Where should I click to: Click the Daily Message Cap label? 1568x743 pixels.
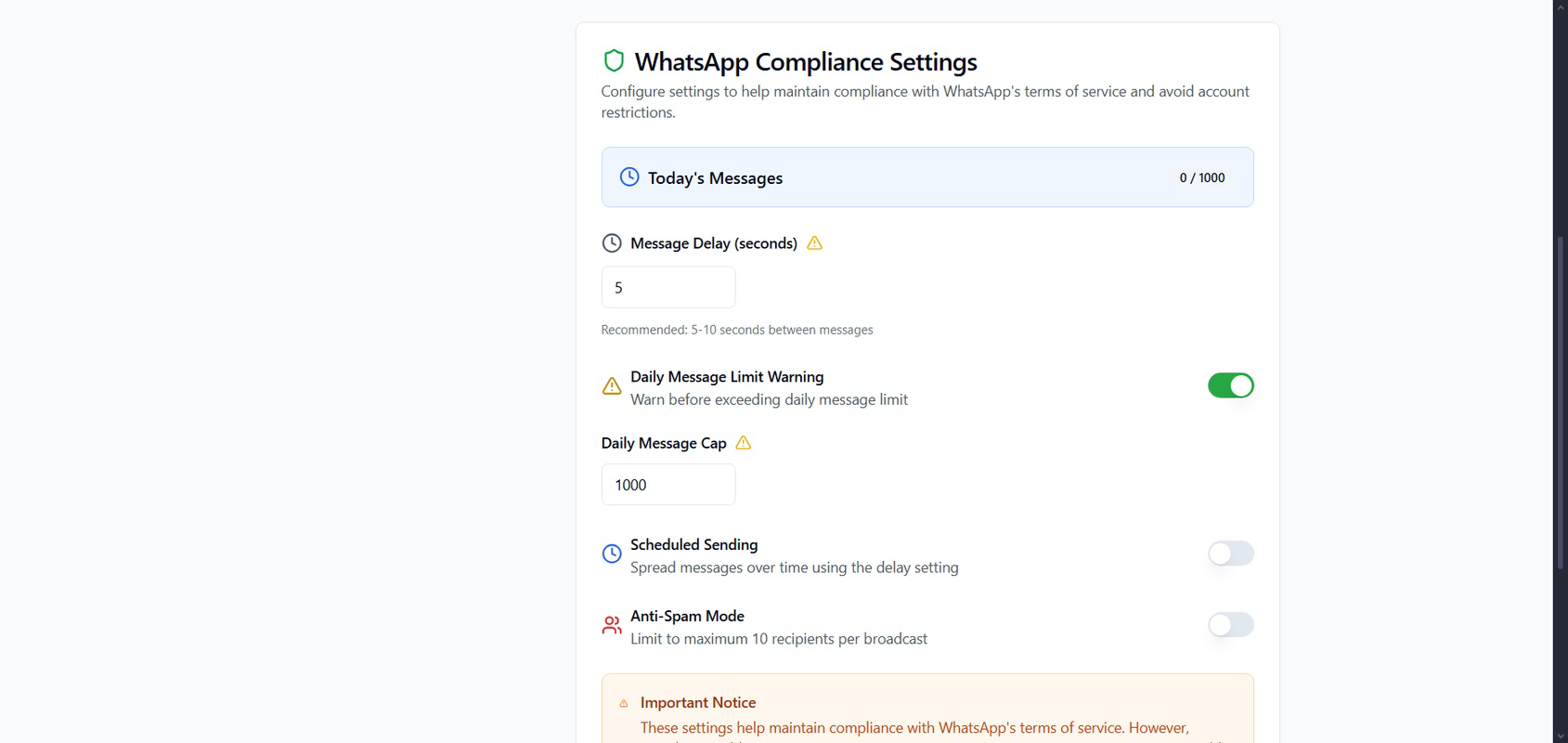click(664, 443)
